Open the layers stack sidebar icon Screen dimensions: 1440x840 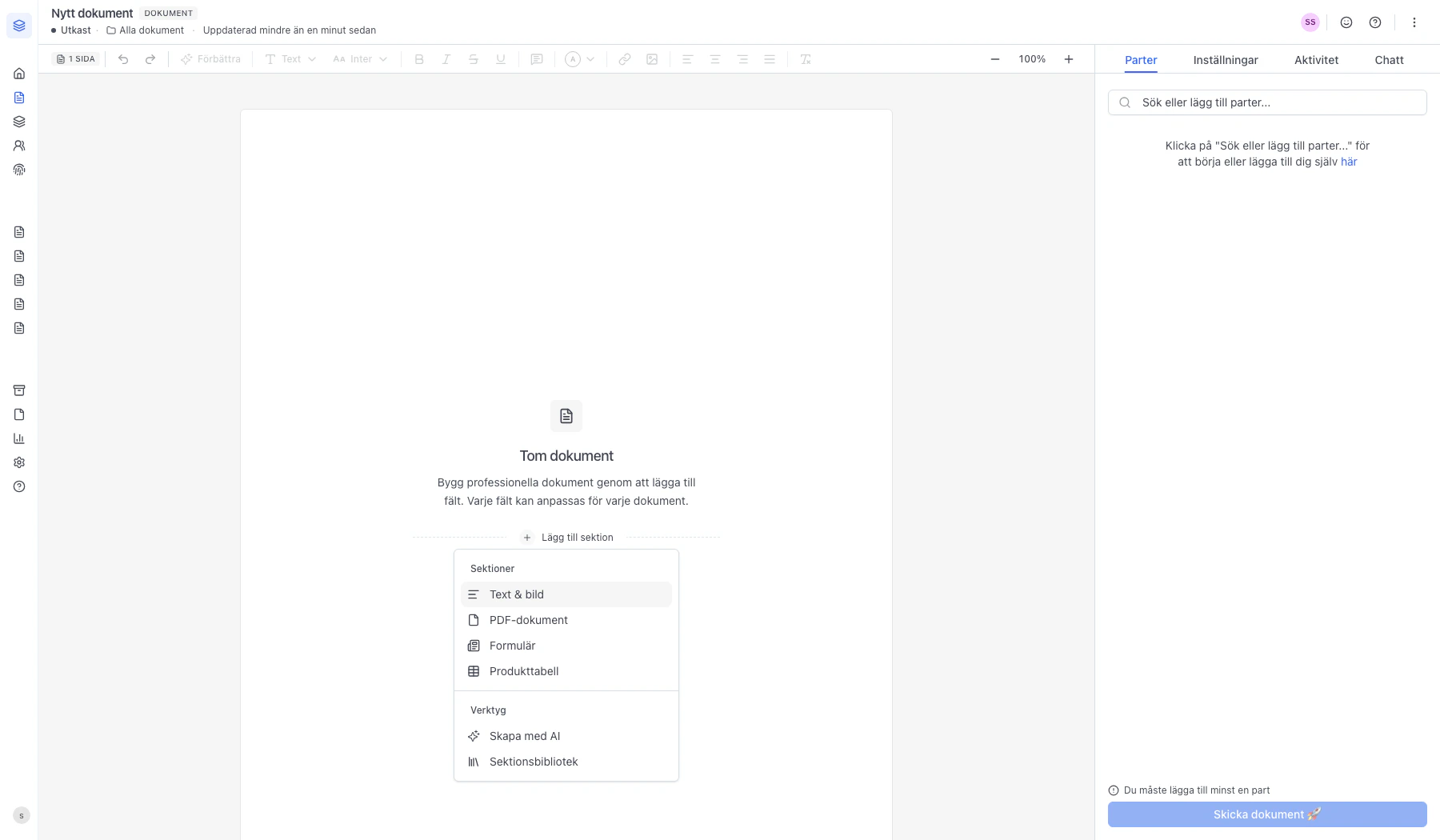pyautogui.click(x=19, y=122)
